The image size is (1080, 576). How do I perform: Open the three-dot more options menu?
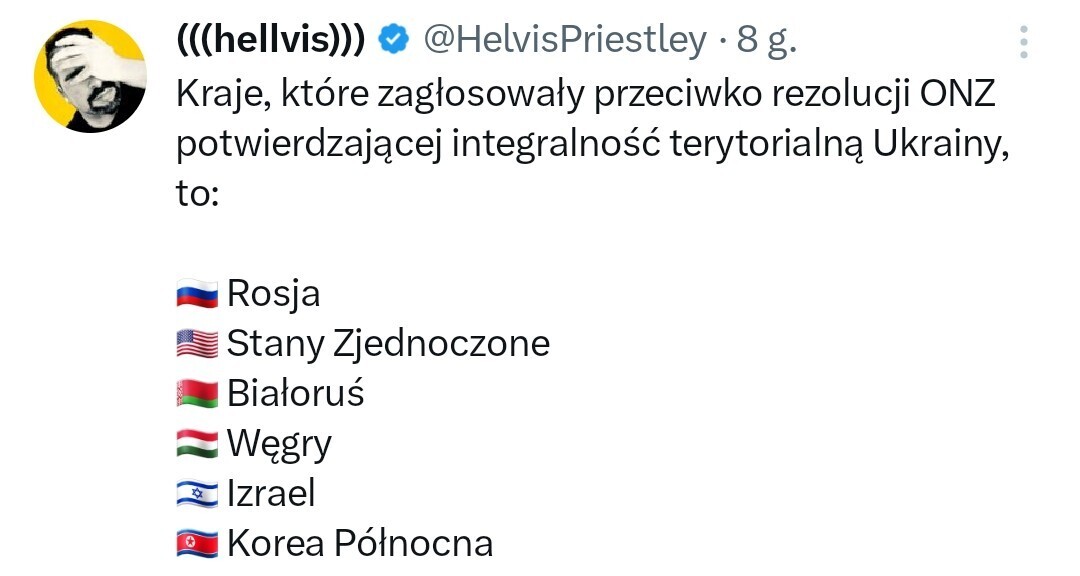coord(1023,43)
